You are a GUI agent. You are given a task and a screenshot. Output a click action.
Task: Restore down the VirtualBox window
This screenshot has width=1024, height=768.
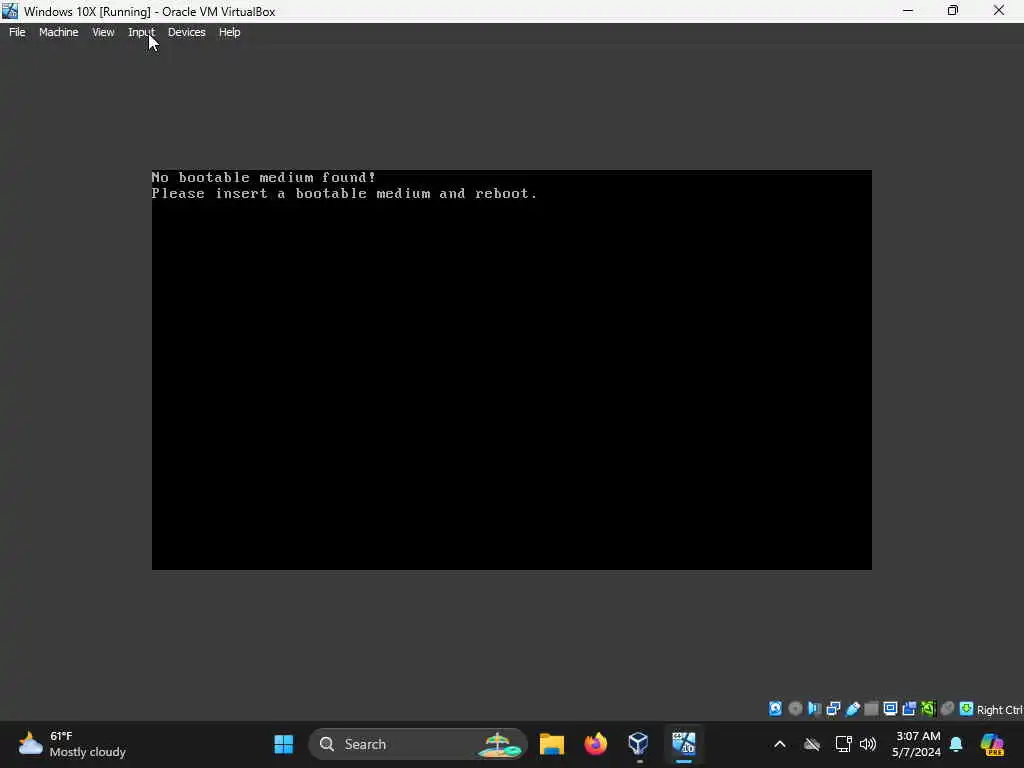[953, 10]
